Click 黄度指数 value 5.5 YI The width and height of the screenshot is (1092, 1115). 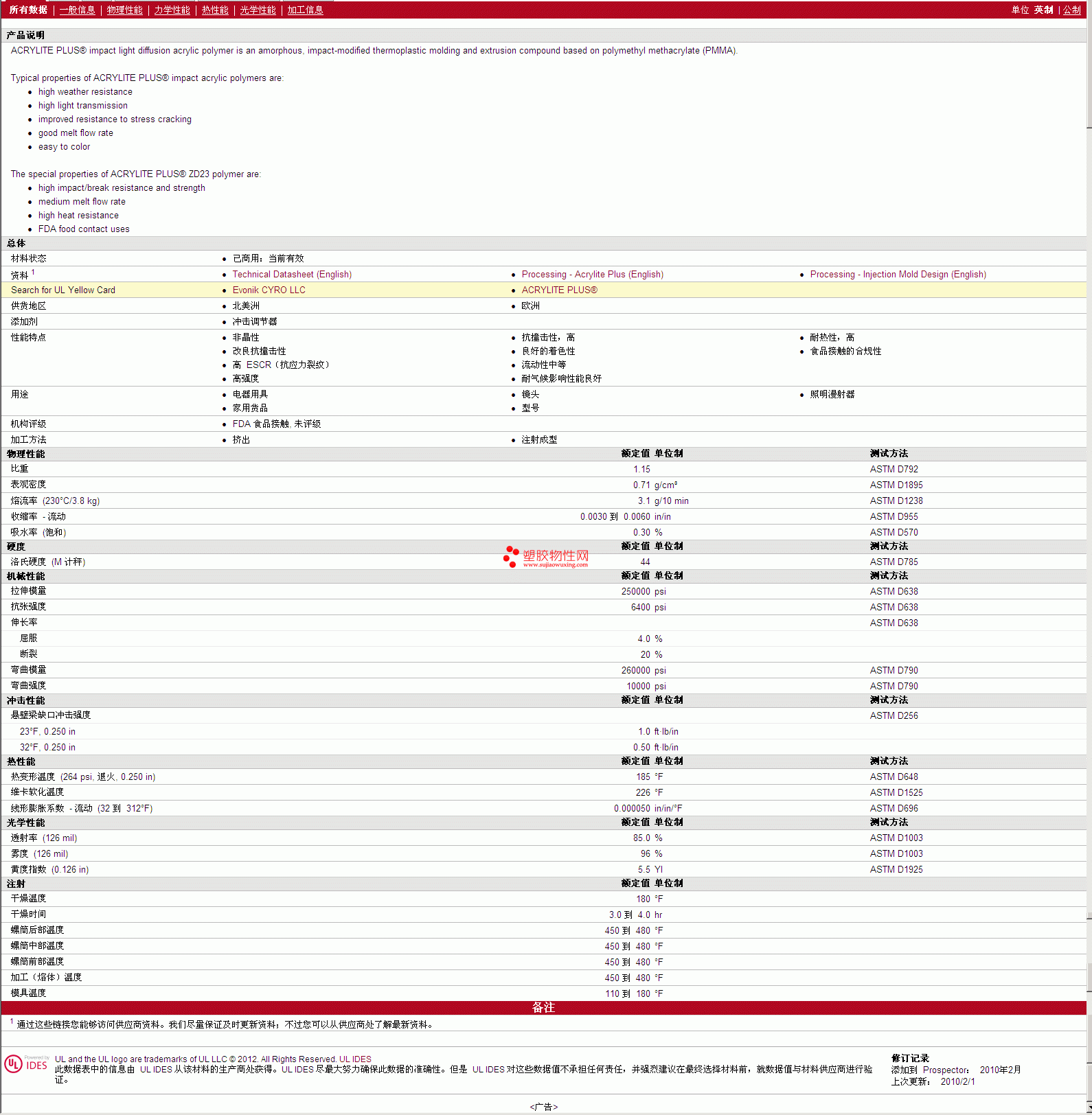coord(650,869)
